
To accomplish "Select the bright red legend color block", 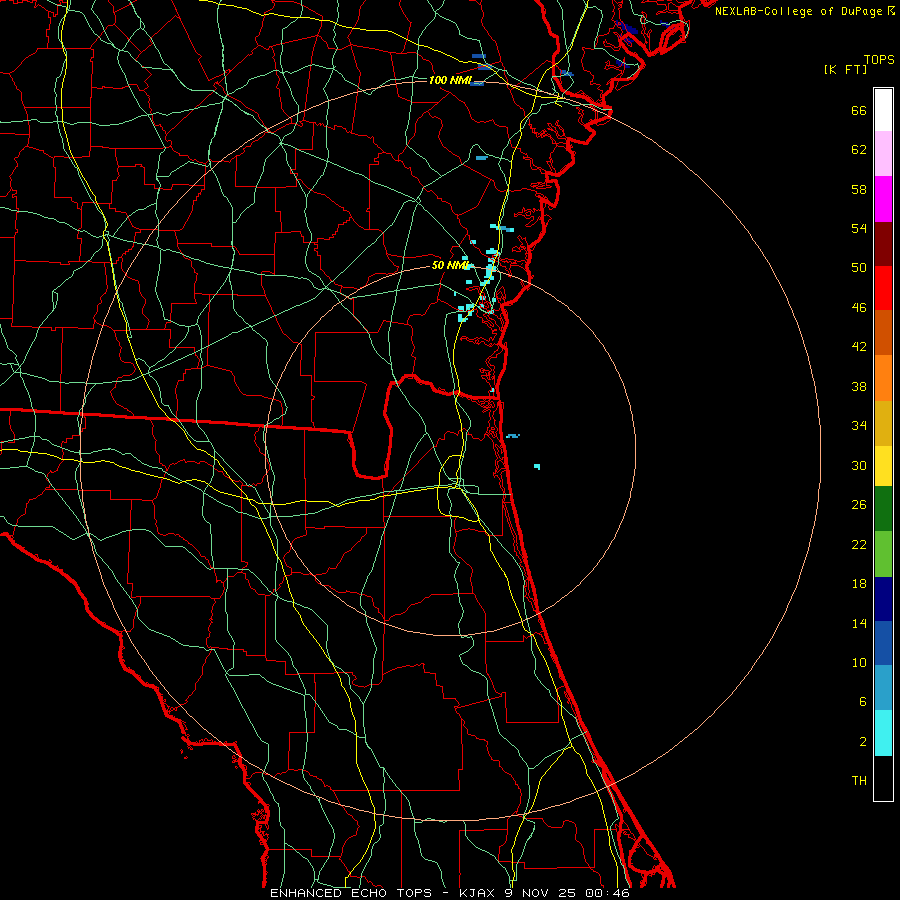I will 883,288.
